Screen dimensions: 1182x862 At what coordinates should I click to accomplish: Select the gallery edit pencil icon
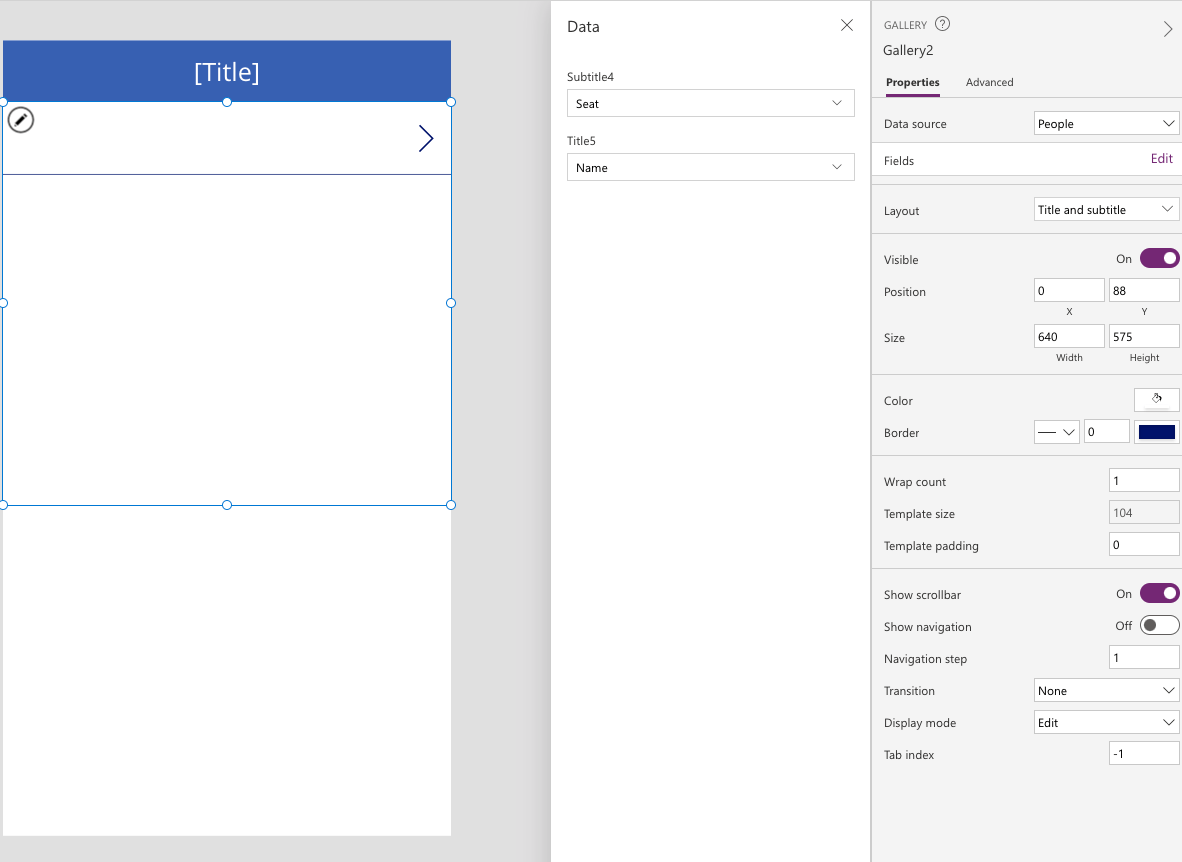coord(21,120)
